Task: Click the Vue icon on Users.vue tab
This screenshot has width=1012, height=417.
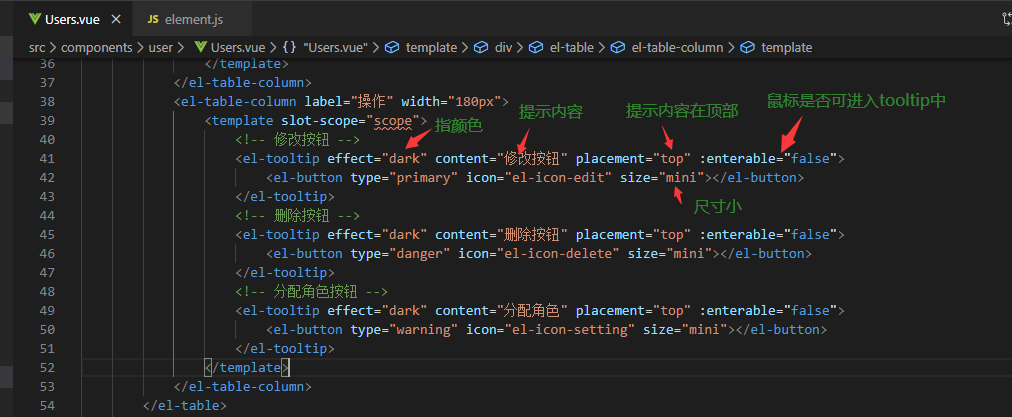Action: click(x=34, y=19)
